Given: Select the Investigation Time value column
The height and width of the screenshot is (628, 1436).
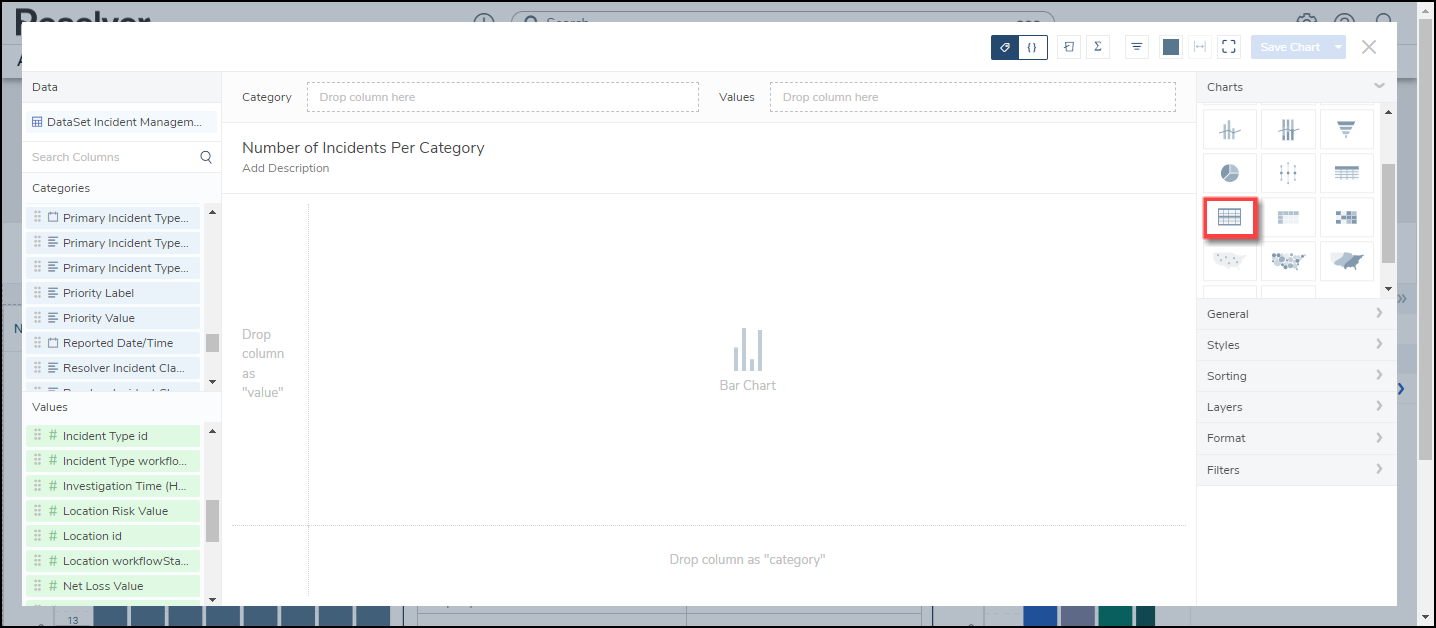Looking at the screenshot, I should [113, 486].
